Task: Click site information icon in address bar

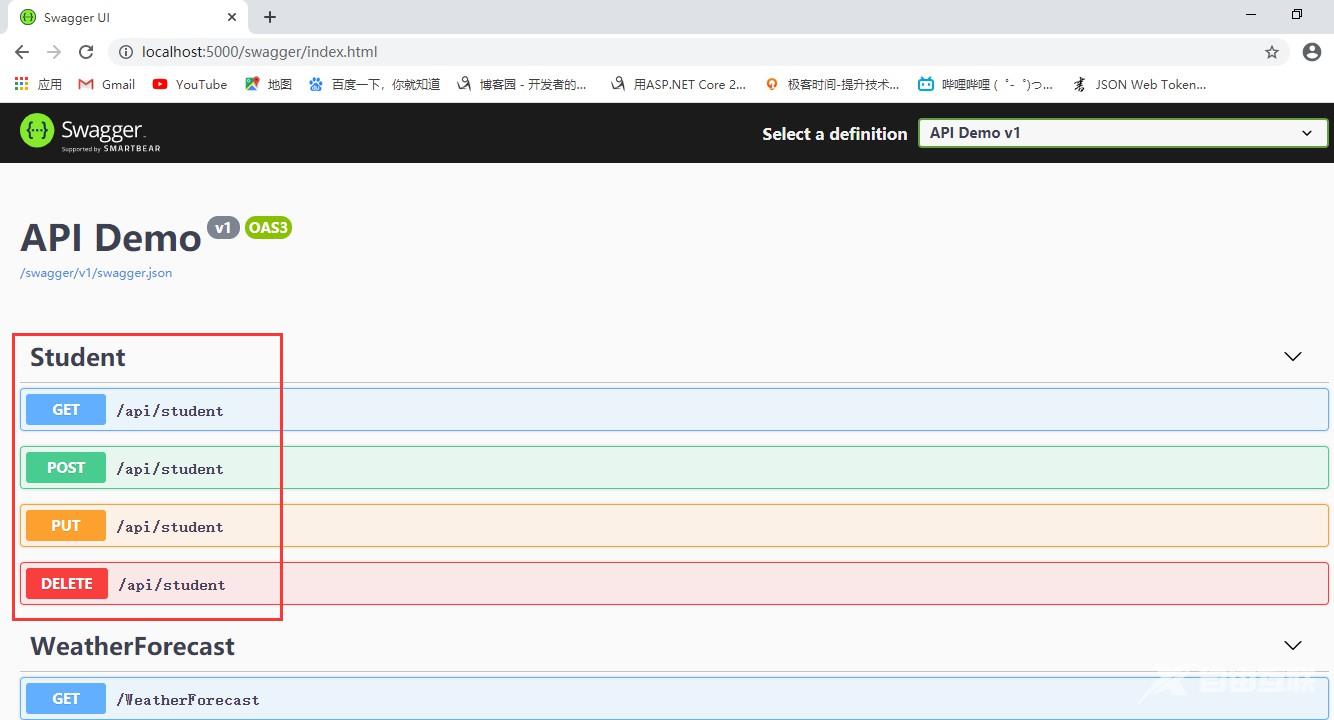Action: (x=126, y=52)
